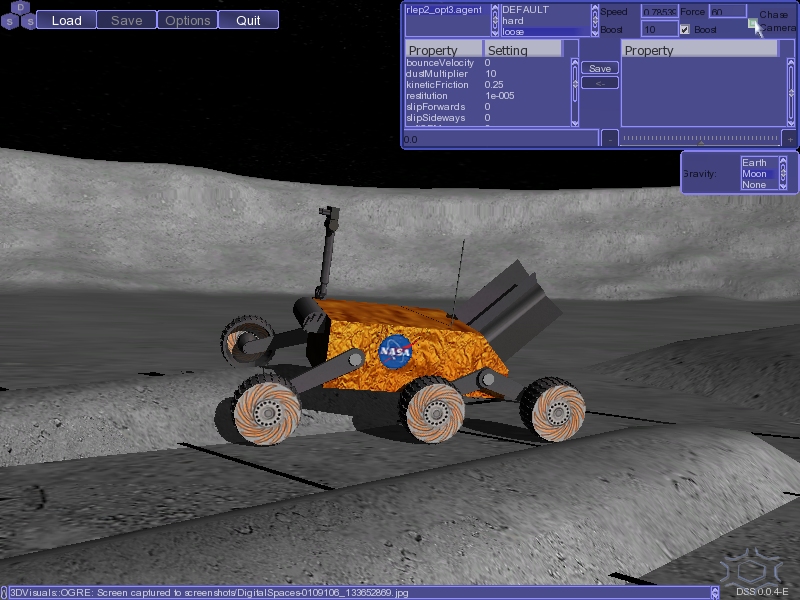Click the value field showing 0.0
Screen dimensions: 800x600
[500, 139]
